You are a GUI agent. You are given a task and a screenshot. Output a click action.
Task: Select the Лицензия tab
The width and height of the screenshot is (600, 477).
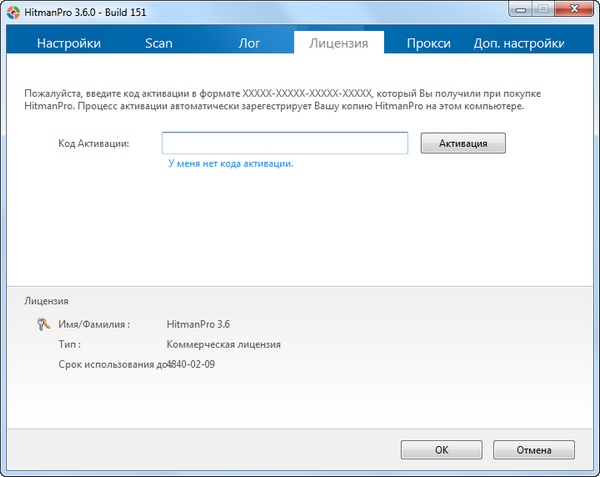pyautogui.click(x=338, y=43)
